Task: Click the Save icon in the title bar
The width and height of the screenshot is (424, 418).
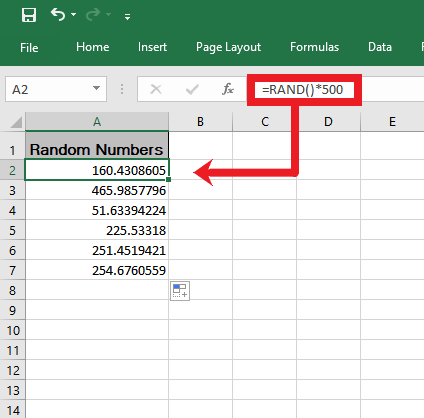Action: coord(29,15)
